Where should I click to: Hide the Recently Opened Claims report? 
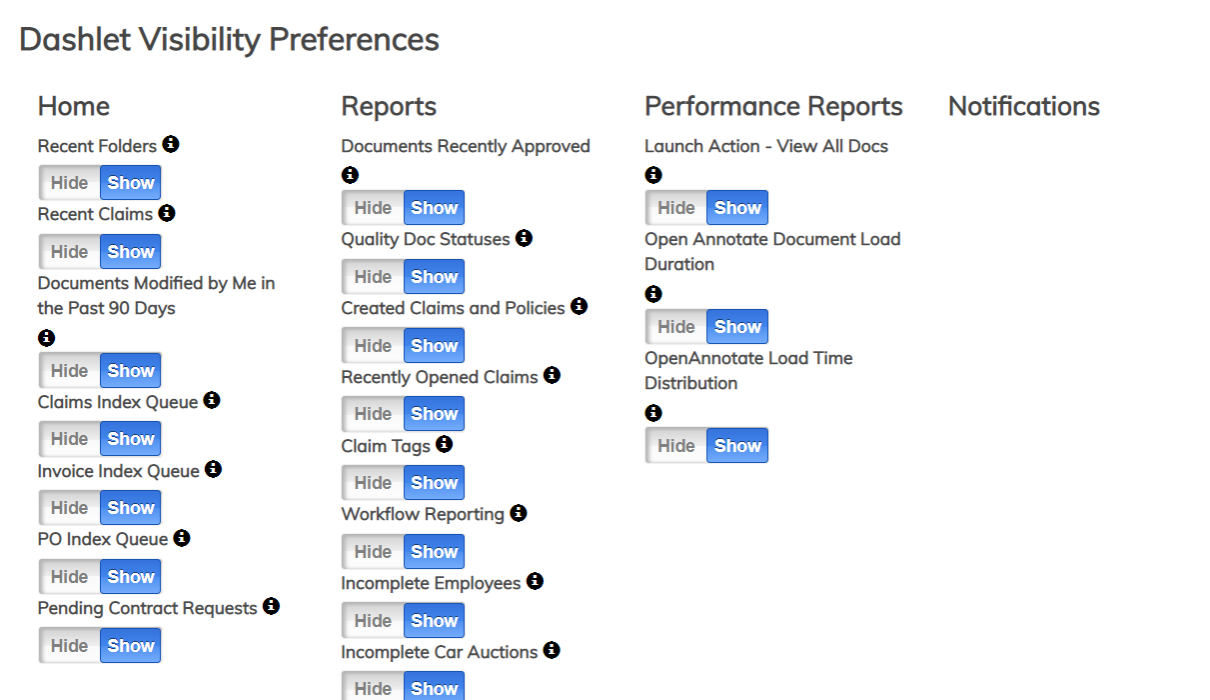coord(373,414)
